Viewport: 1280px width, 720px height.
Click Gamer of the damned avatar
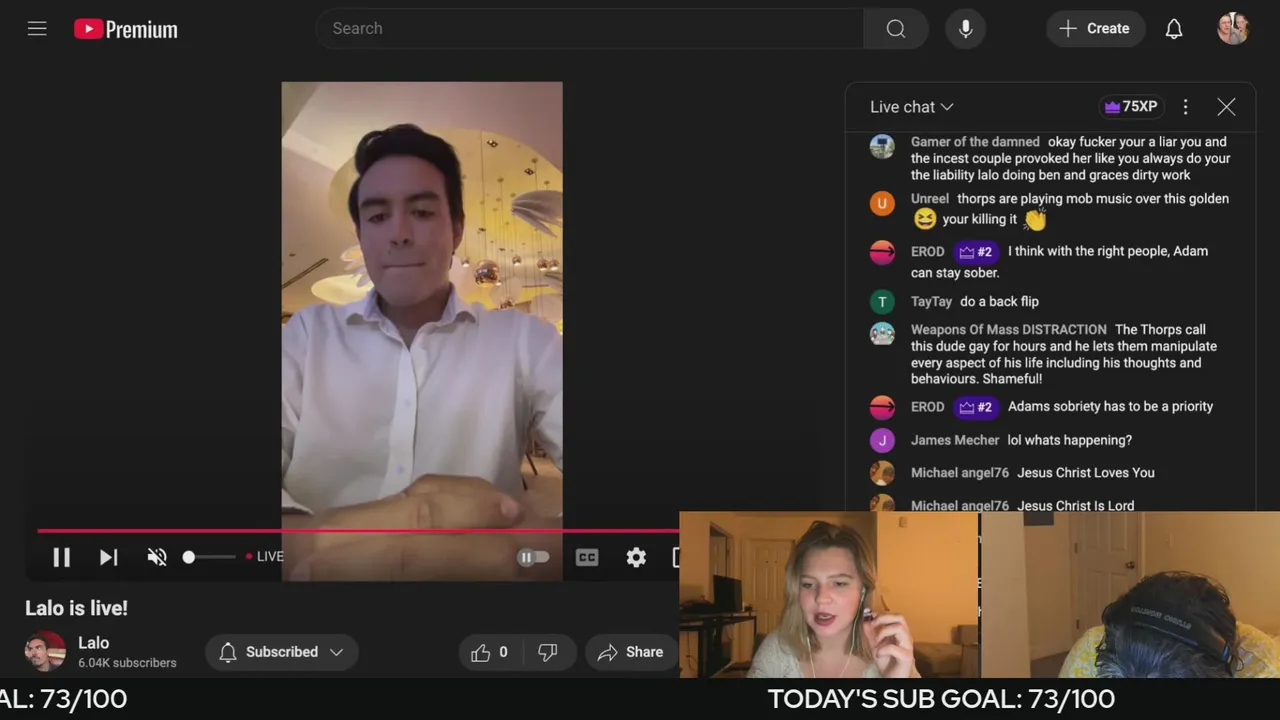point(882,147)
